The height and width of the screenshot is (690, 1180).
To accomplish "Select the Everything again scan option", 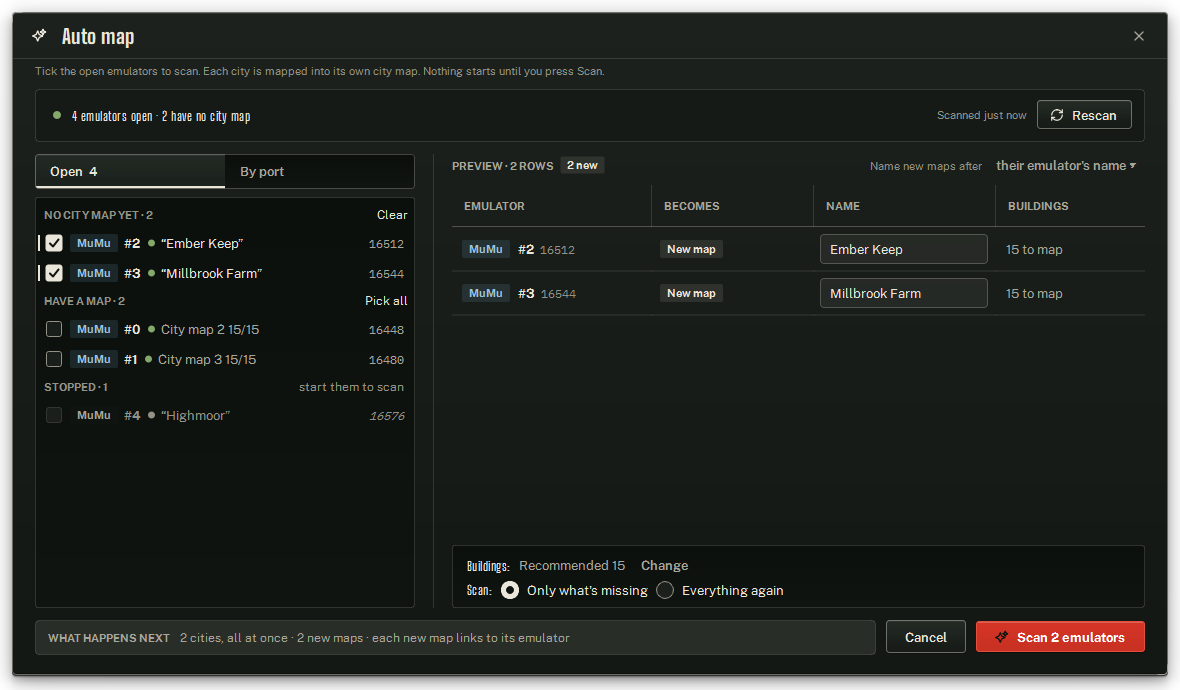I will point(665,591).
